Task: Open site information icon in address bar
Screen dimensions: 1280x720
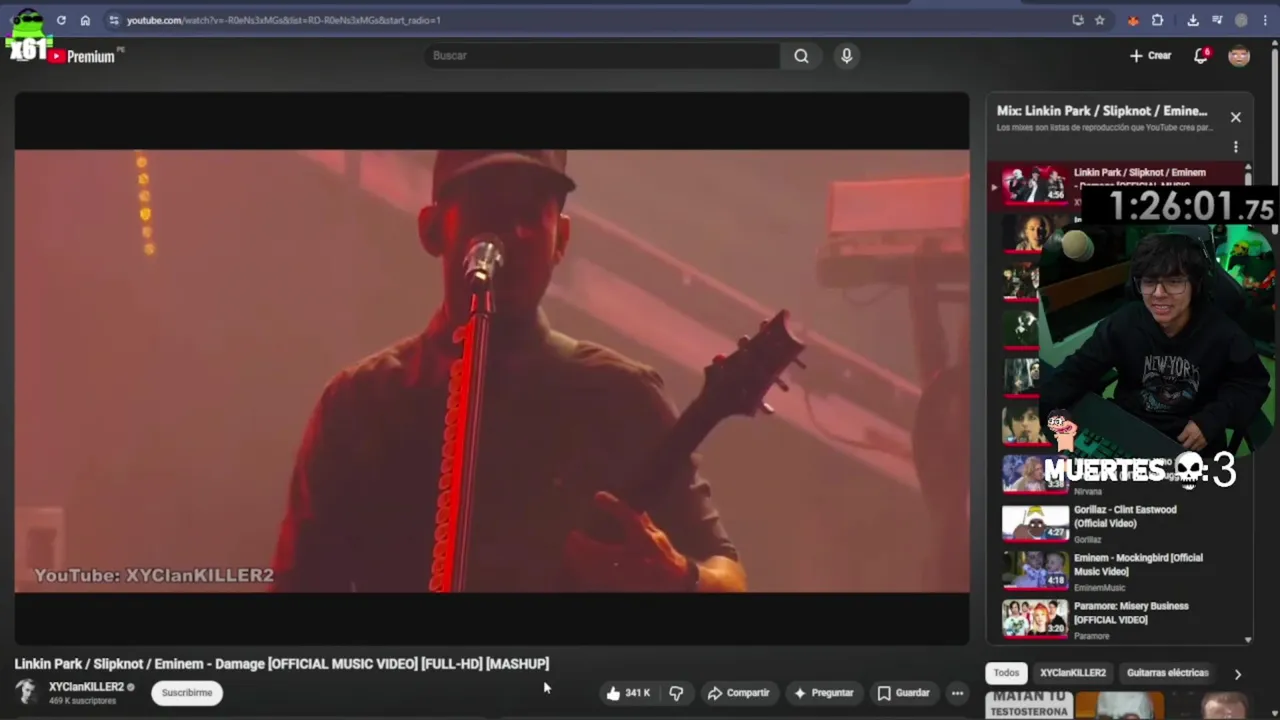Action: (x=114, y=20)
